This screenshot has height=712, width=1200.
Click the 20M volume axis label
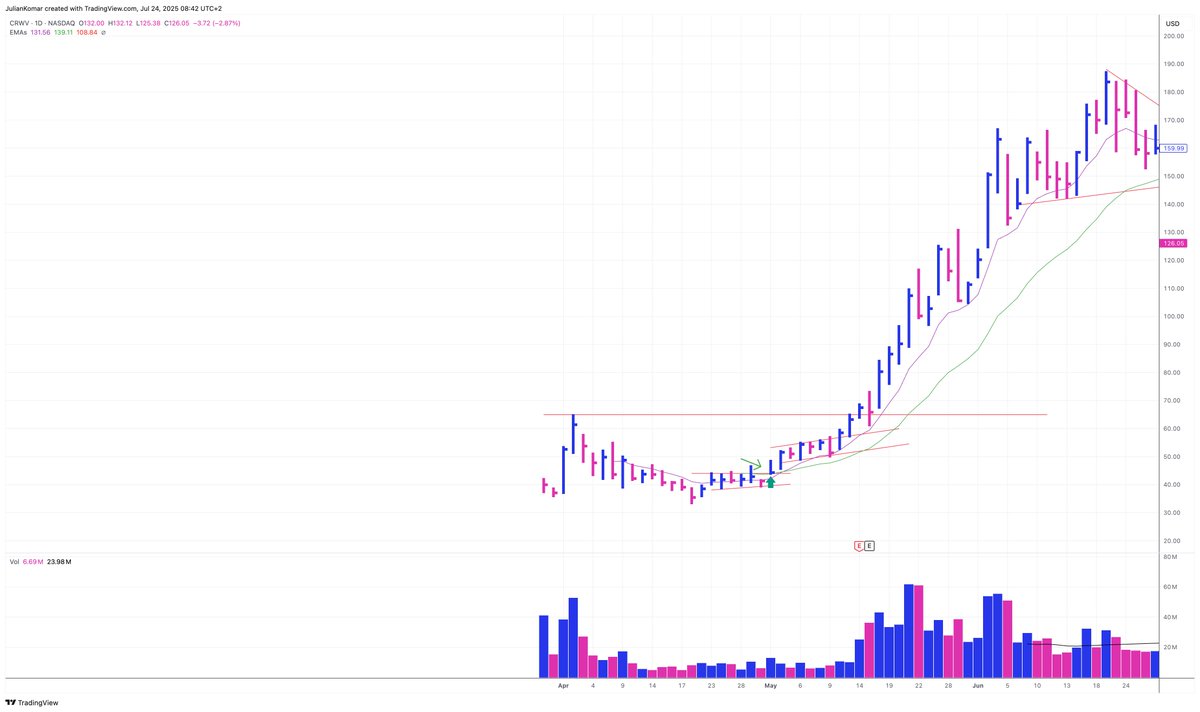click(x=1170, y=647)
